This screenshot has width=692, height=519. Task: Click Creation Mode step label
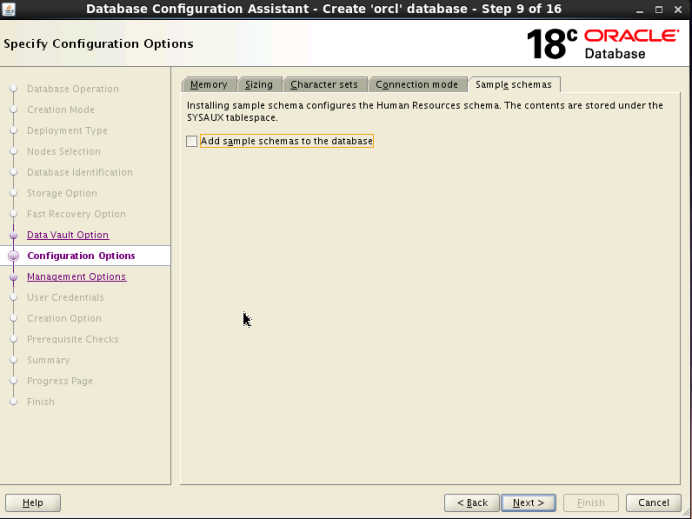[61, 109]
